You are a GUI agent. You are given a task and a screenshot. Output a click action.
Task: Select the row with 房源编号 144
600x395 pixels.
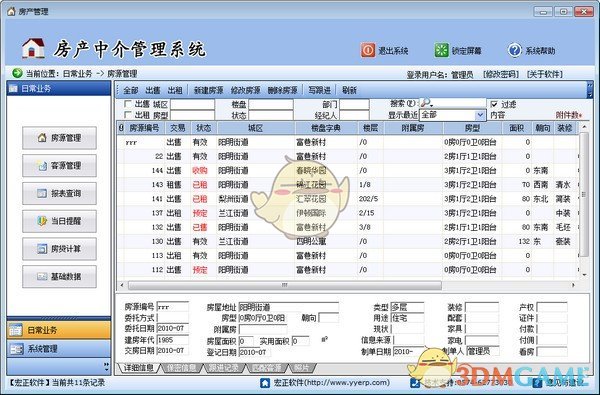[x=347, y=171]
